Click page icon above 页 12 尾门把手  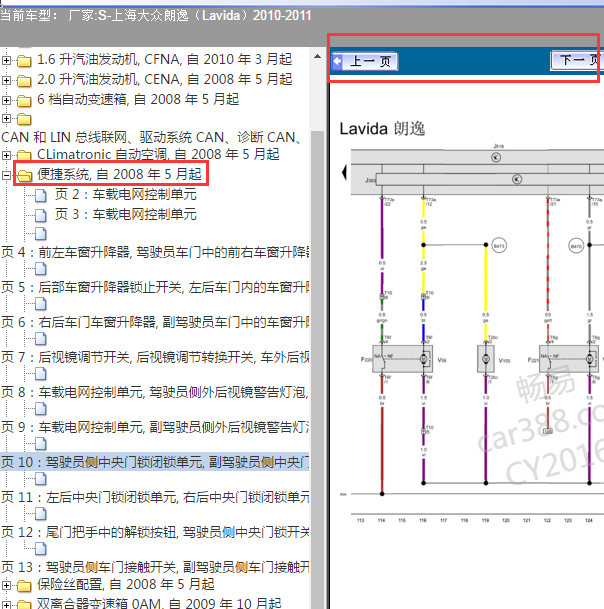(40, 513)
